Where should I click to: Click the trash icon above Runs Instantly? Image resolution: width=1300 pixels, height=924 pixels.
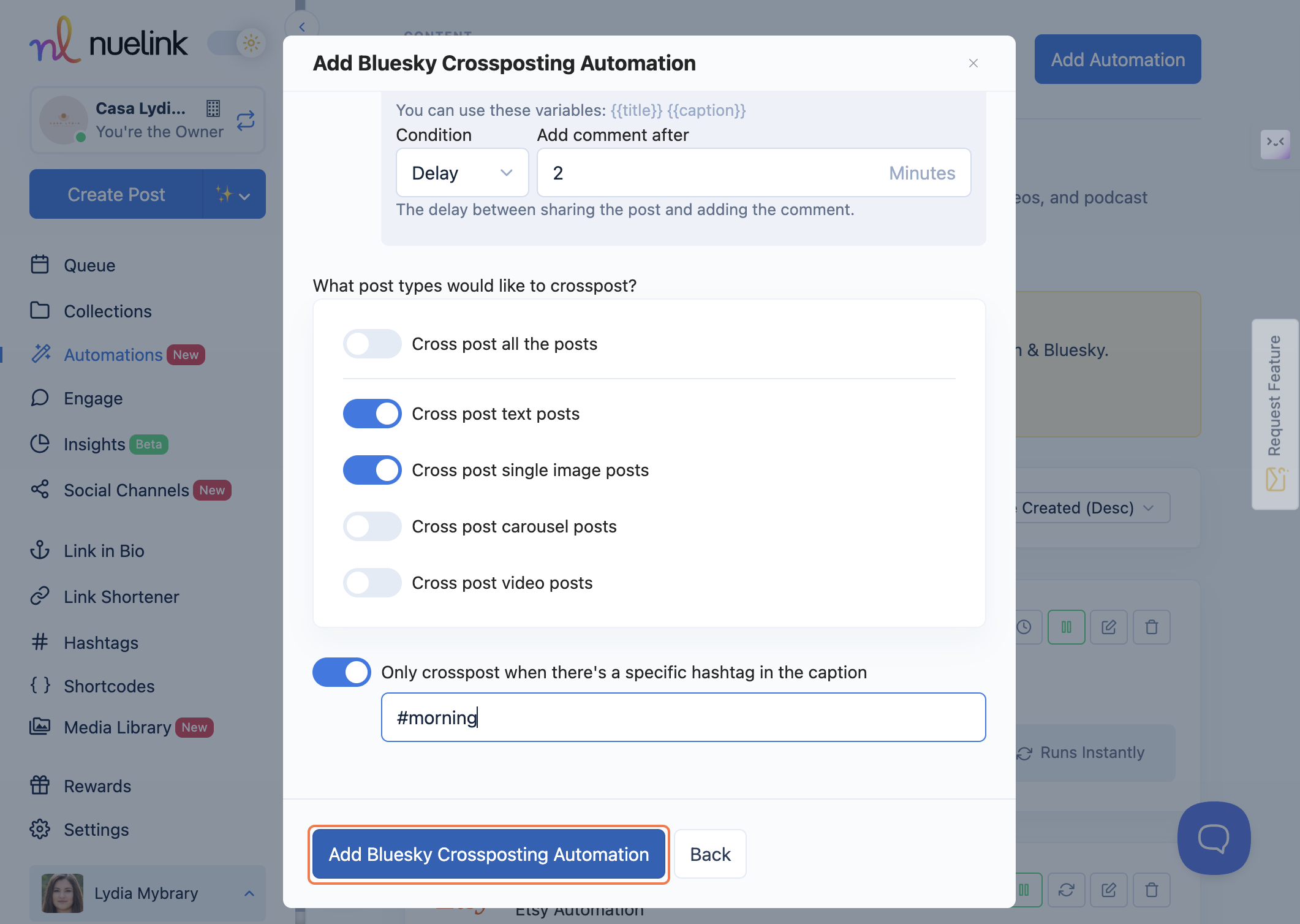1152,627
